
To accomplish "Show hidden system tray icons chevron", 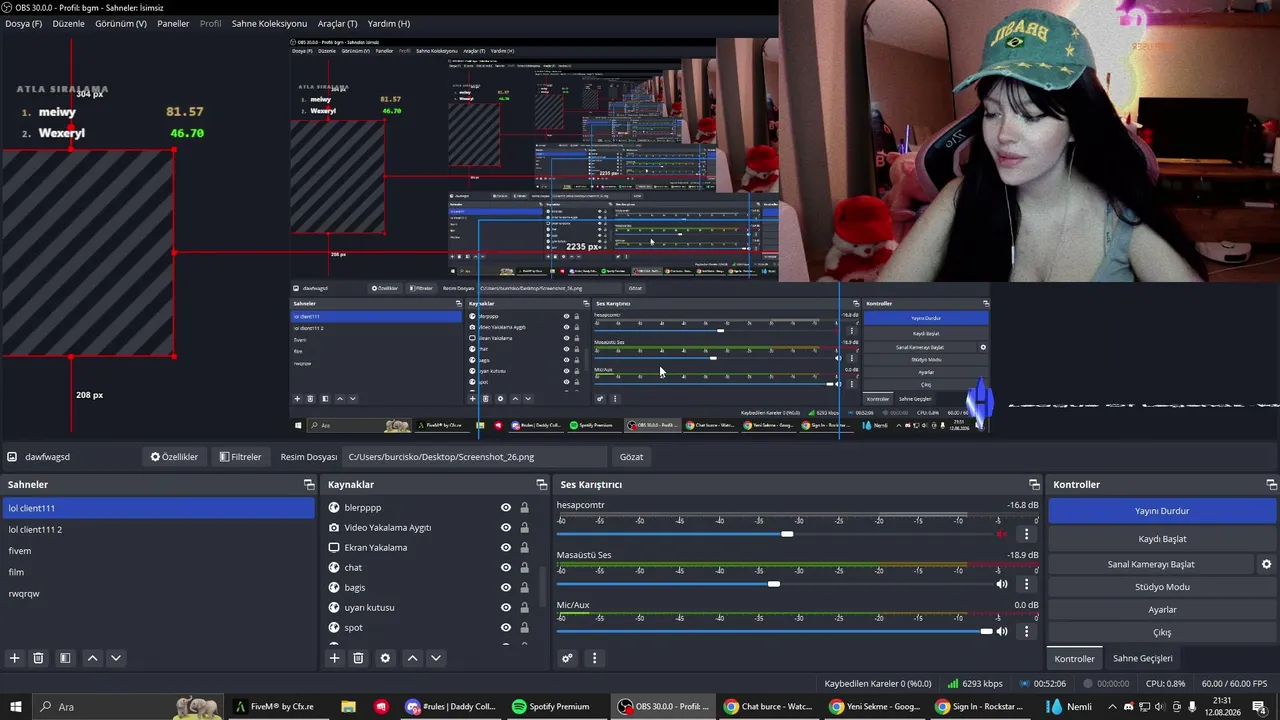I will point(1111,707).
